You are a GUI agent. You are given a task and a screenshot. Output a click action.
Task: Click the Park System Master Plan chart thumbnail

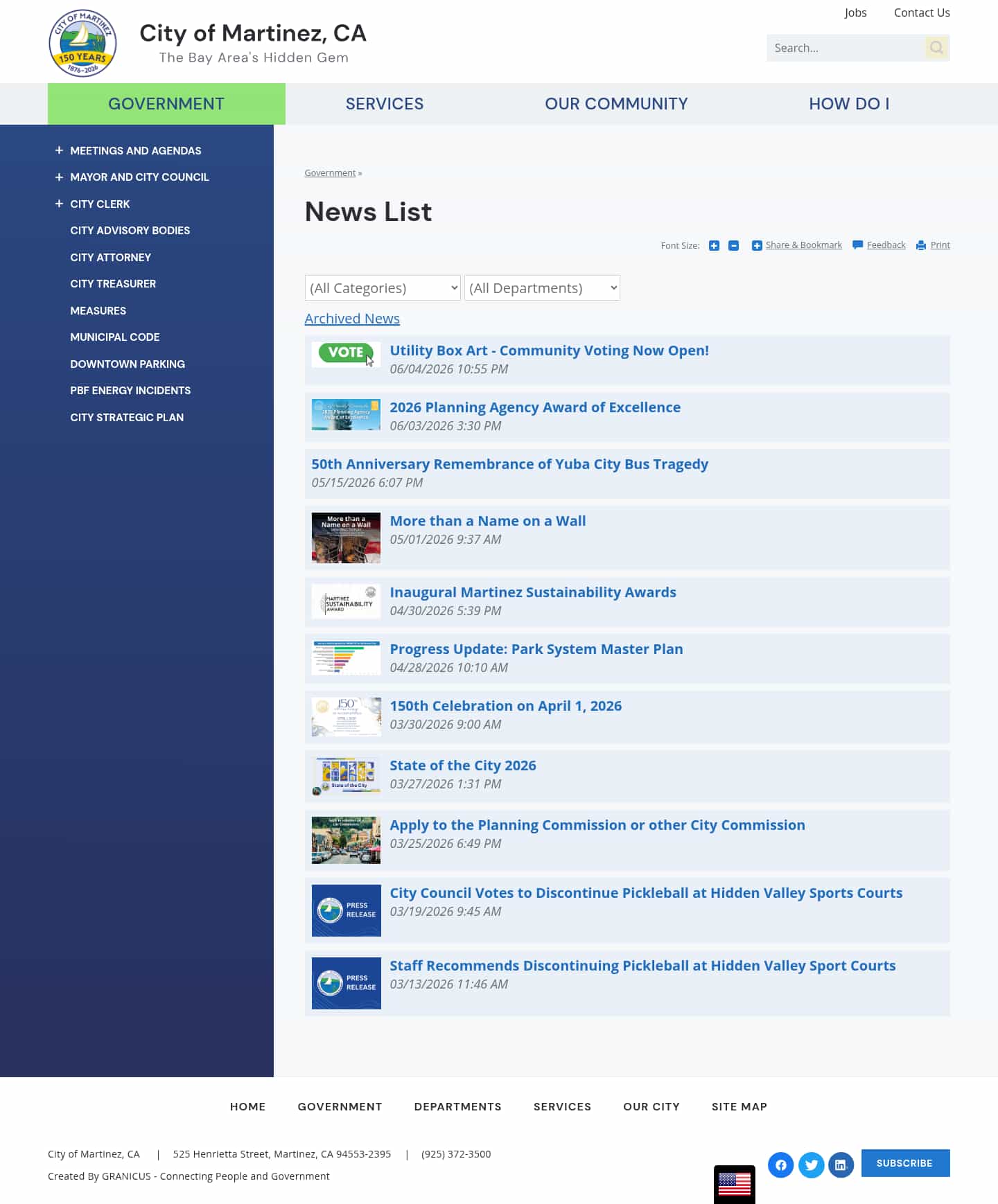pos(346,658)
